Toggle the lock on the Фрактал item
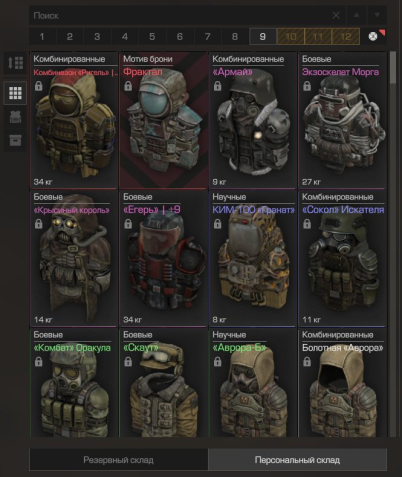 pos(128,86)
